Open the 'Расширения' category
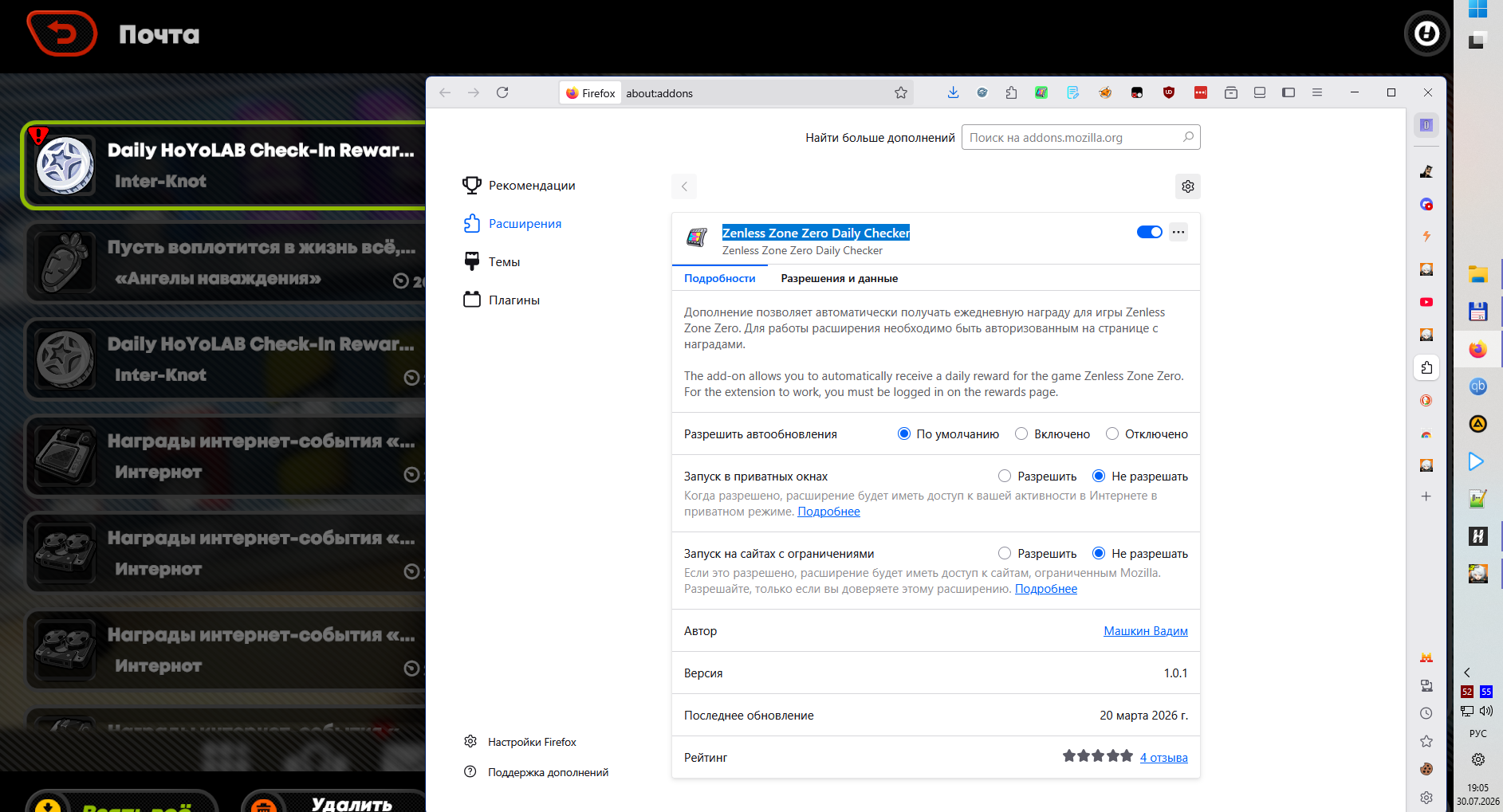 513,224
